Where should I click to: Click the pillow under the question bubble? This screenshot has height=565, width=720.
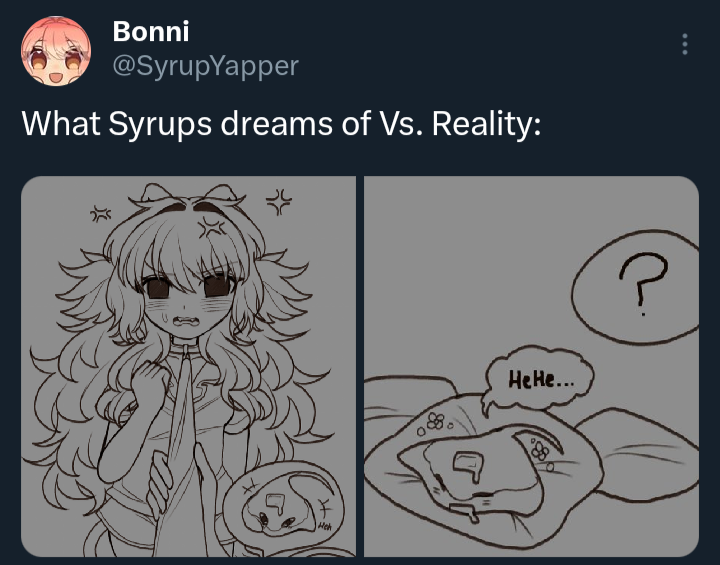(643, 452)
